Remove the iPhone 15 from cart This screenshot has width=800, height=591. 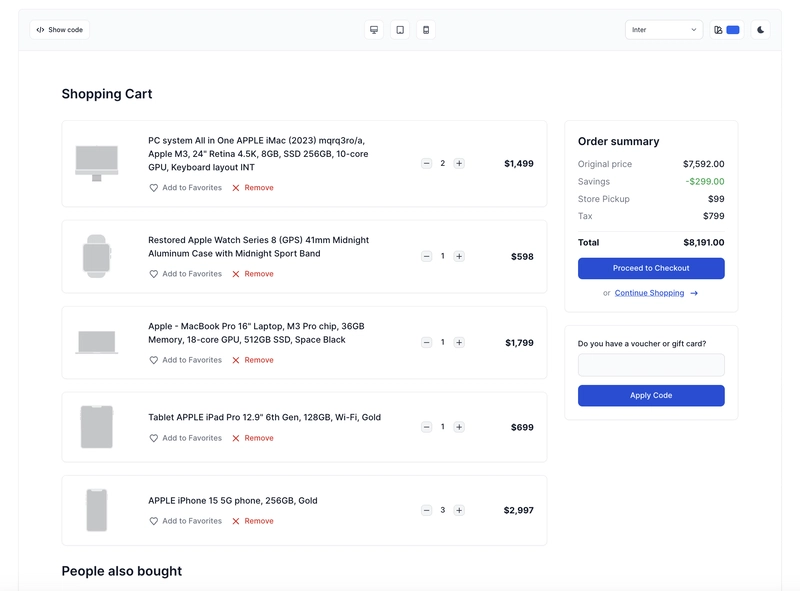pyautogui.click(x=253, y=521)
